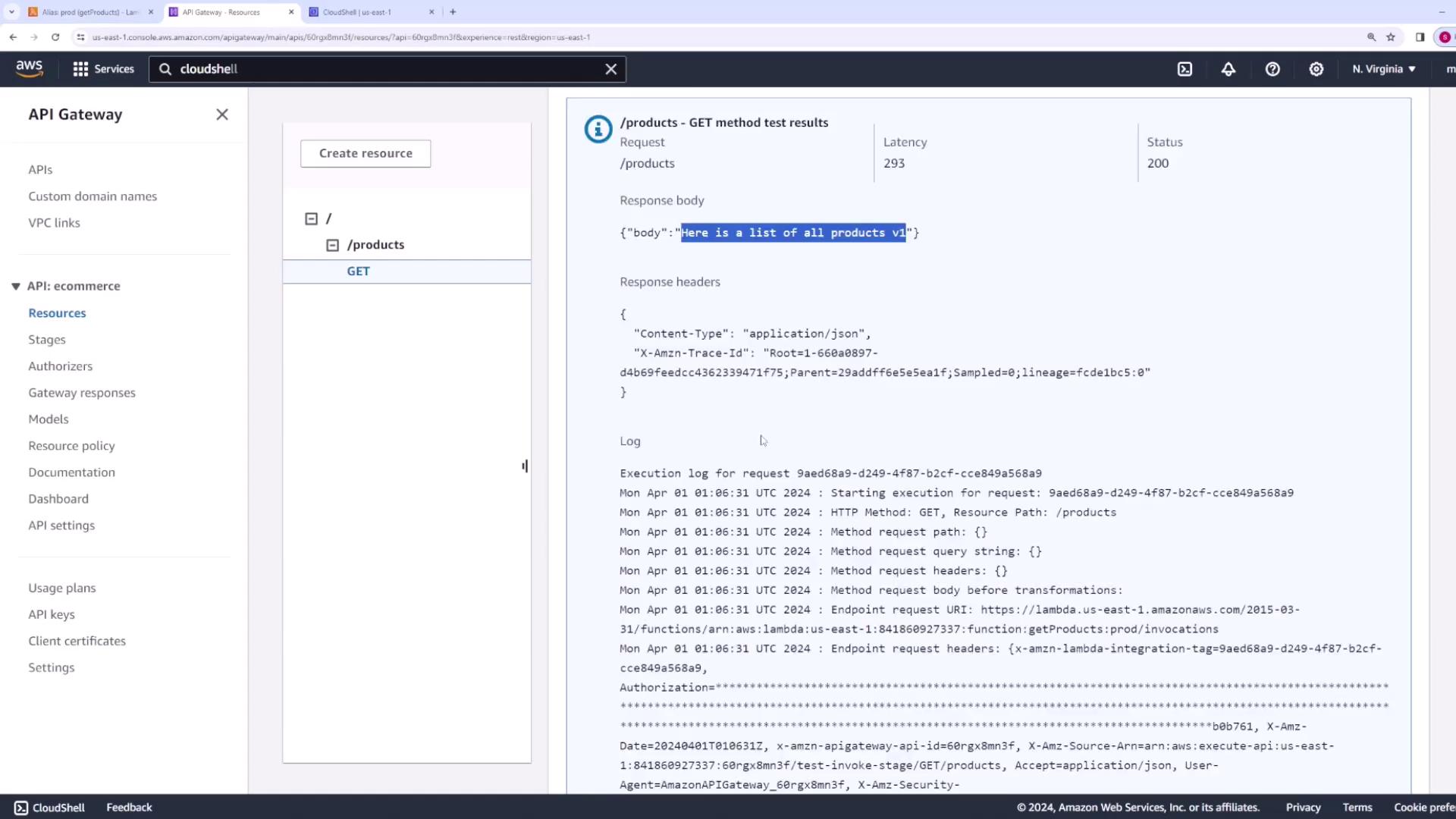1456x819 pixels.
Task: Open the help question mark menu
Action: click(x=1272, y=69)
